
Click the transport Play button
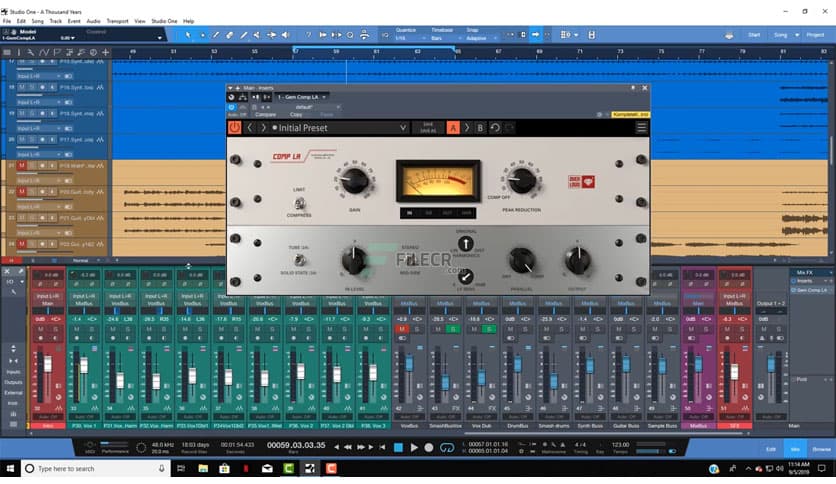tap(414, 448)
